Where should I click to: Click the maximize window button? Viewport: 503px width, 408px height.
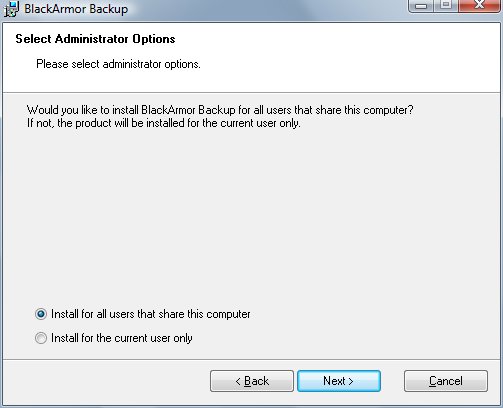(x=446, y=5)
